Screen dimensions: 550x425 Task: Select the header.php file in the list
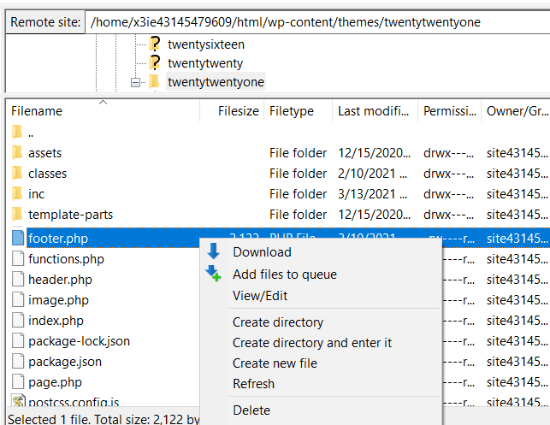coord(60,279)
